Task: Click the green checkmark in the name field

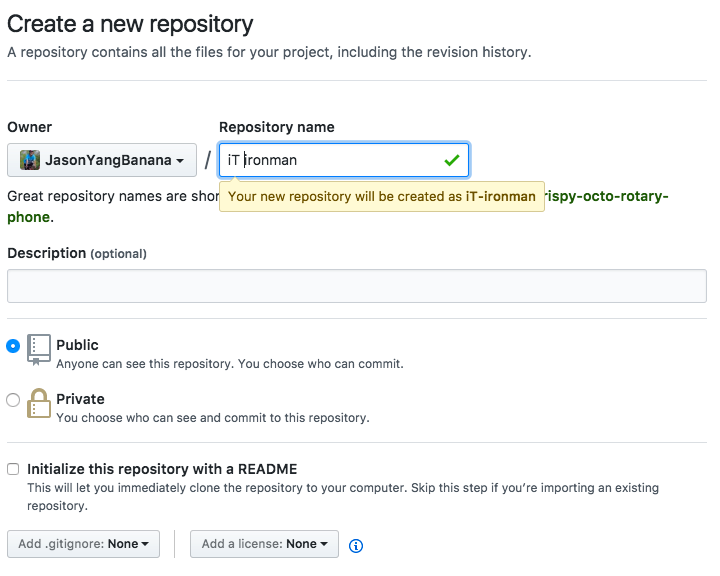Action: pos(451,160)
